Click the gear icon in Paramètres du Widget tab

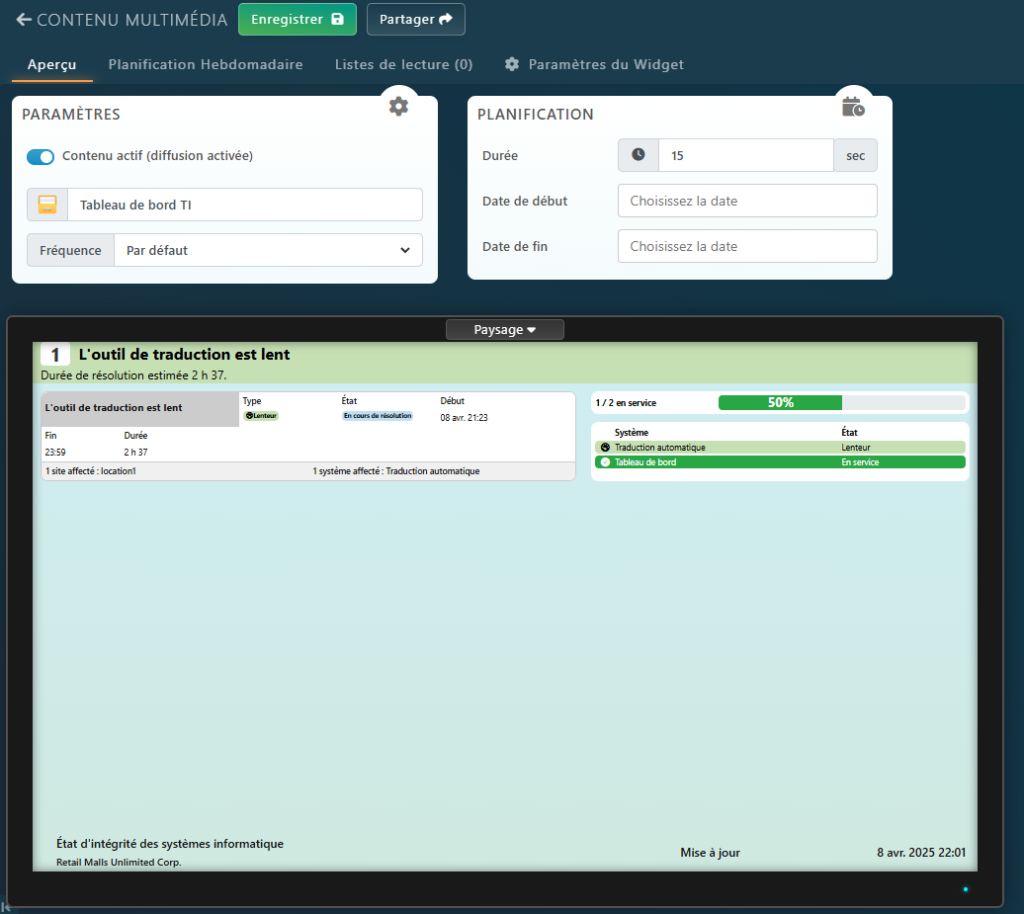coord(512,64)
